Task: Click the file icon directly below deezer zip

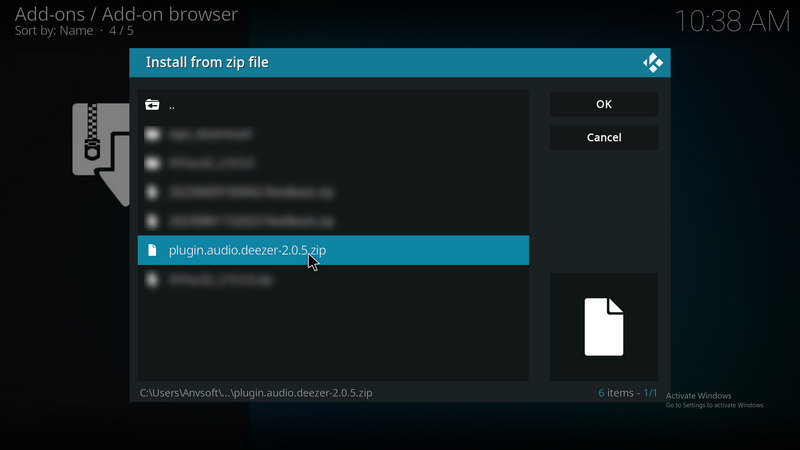Action: click(152, 280)
